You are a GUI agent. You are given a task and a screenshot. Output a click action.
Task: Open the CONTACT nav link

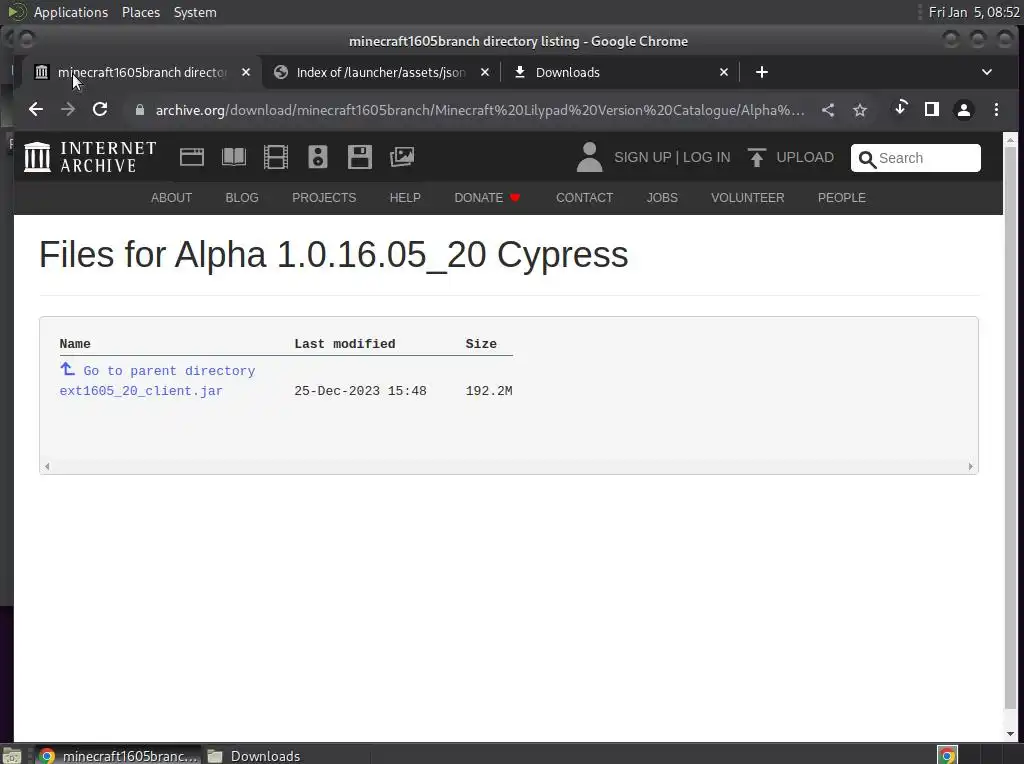pyautogui.click(x=584, y=198)
